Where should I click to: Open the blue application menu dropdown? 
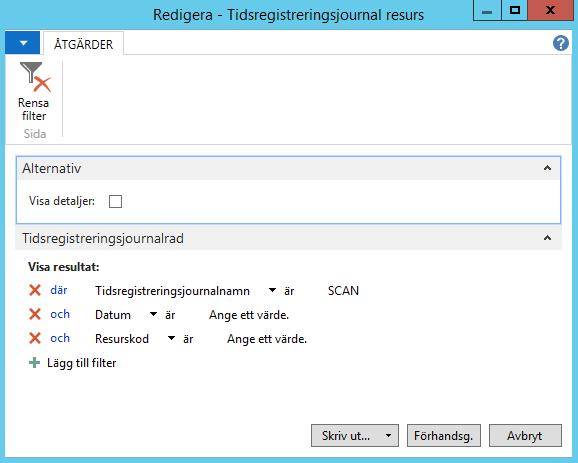point(22,43)
